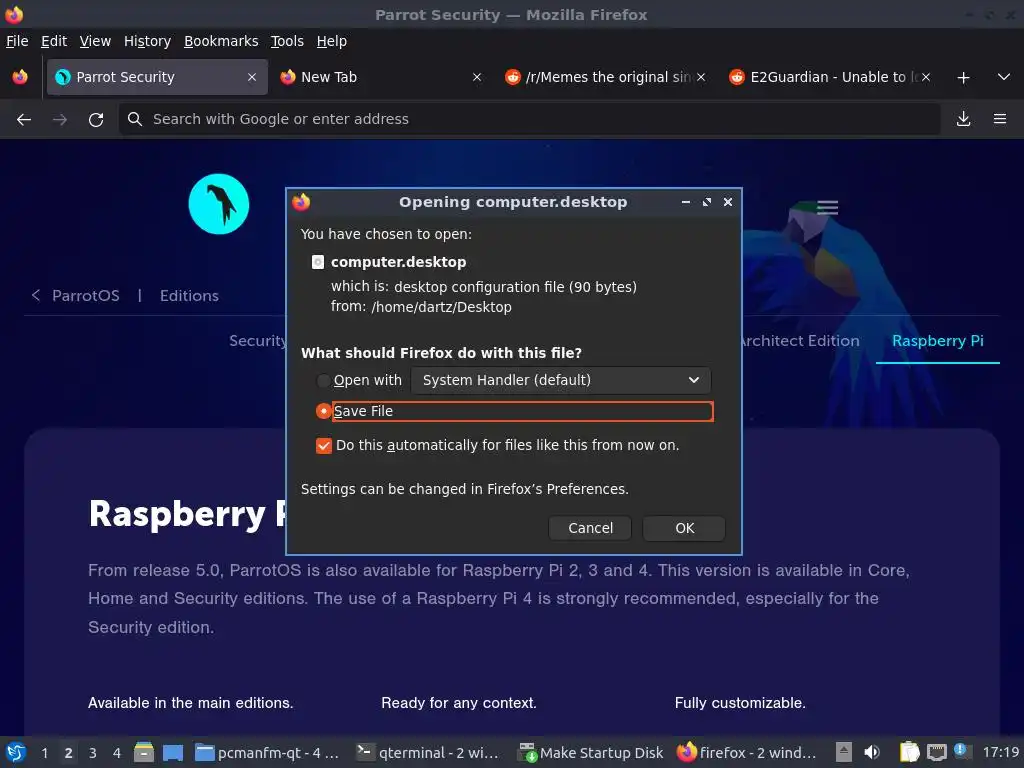
Task: Open a new tab with the plus icon
Action: (x=963, y=78)
